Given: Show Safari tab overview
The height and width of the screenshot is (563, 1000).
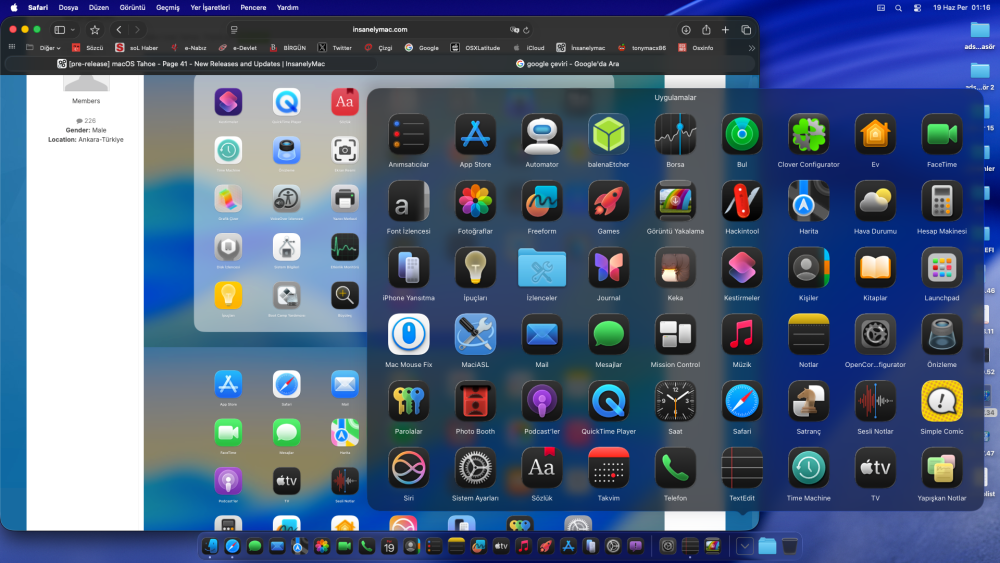Looking at the screenshot, I should (746, 30).
